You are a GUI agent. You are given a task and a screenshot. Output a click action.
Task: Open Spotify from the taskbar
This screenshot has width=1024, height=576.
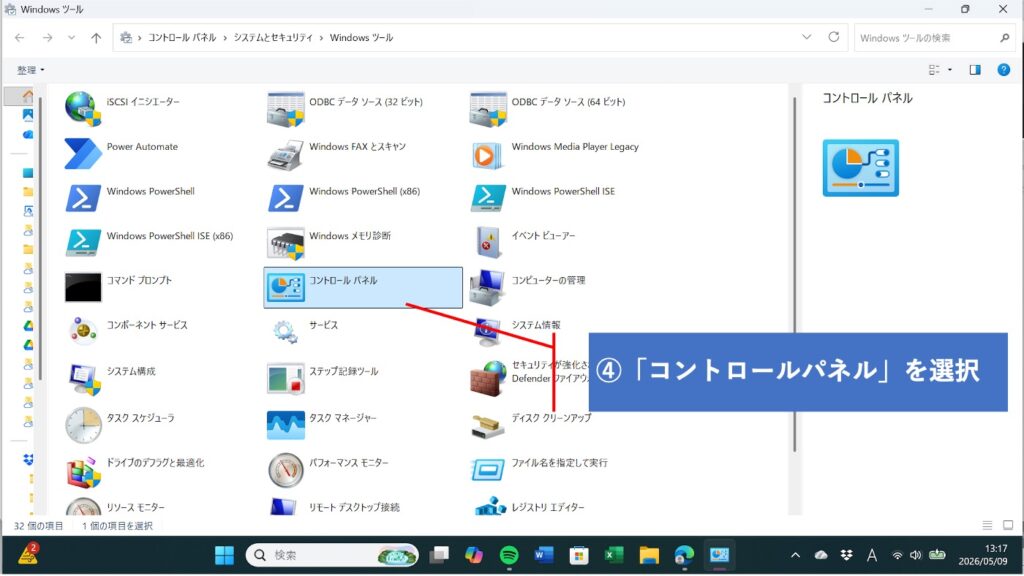(x=509, y=556)
